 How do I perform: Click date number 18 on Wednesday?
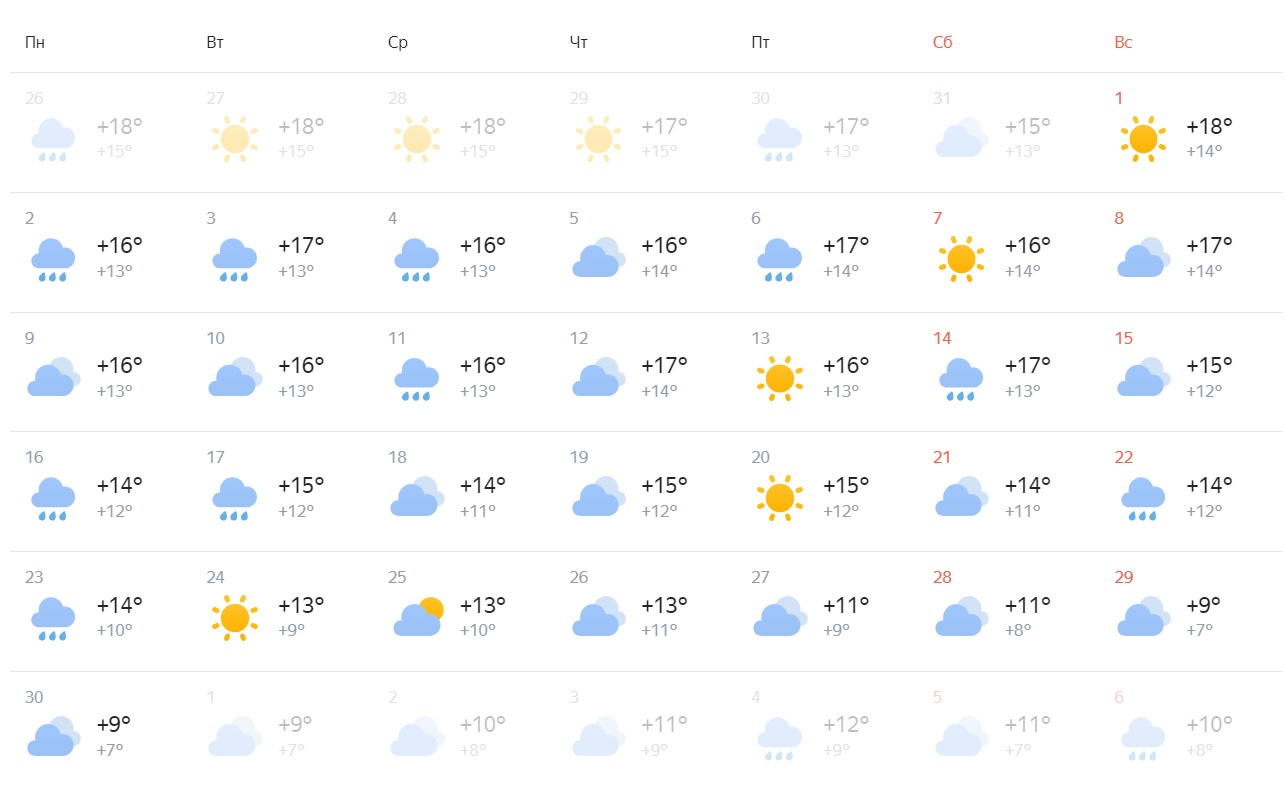397,457
